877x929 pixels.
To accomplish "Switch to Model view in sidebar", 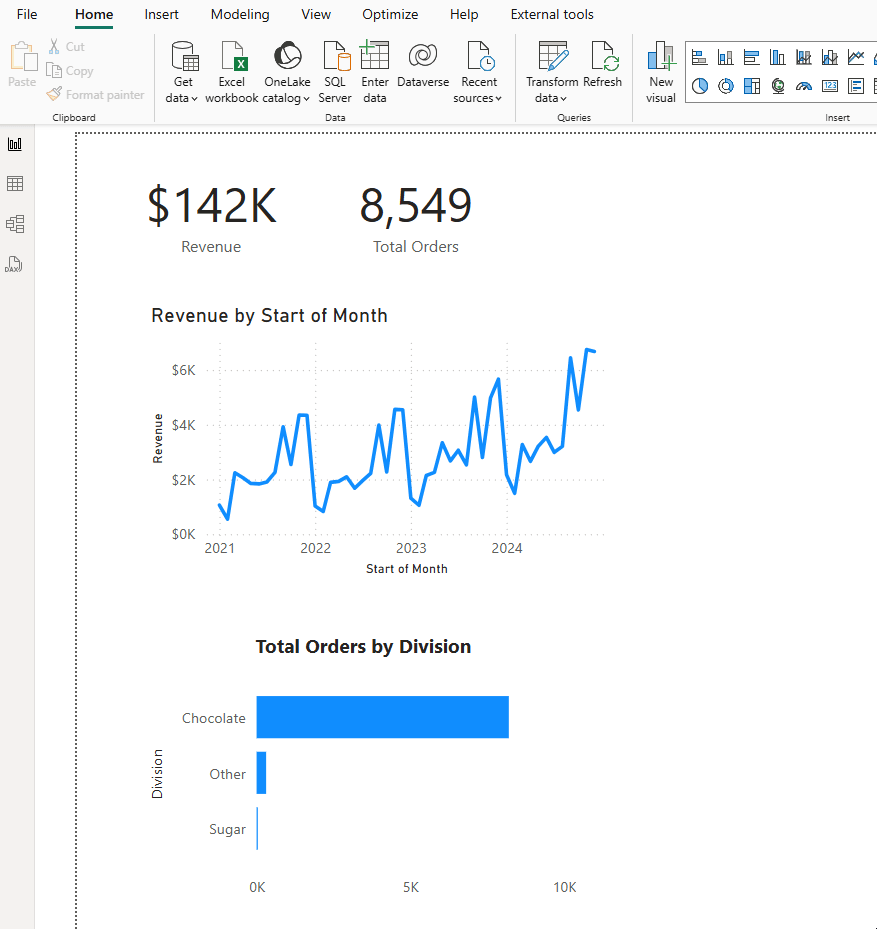I will pos(15,224).
